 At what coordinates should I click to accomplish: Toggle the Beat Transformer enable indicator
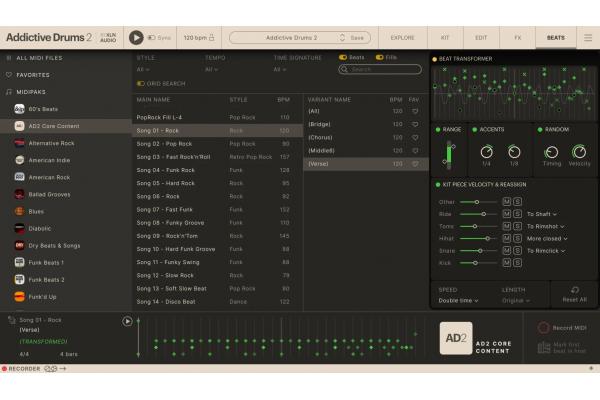click(x=434, y=59)
